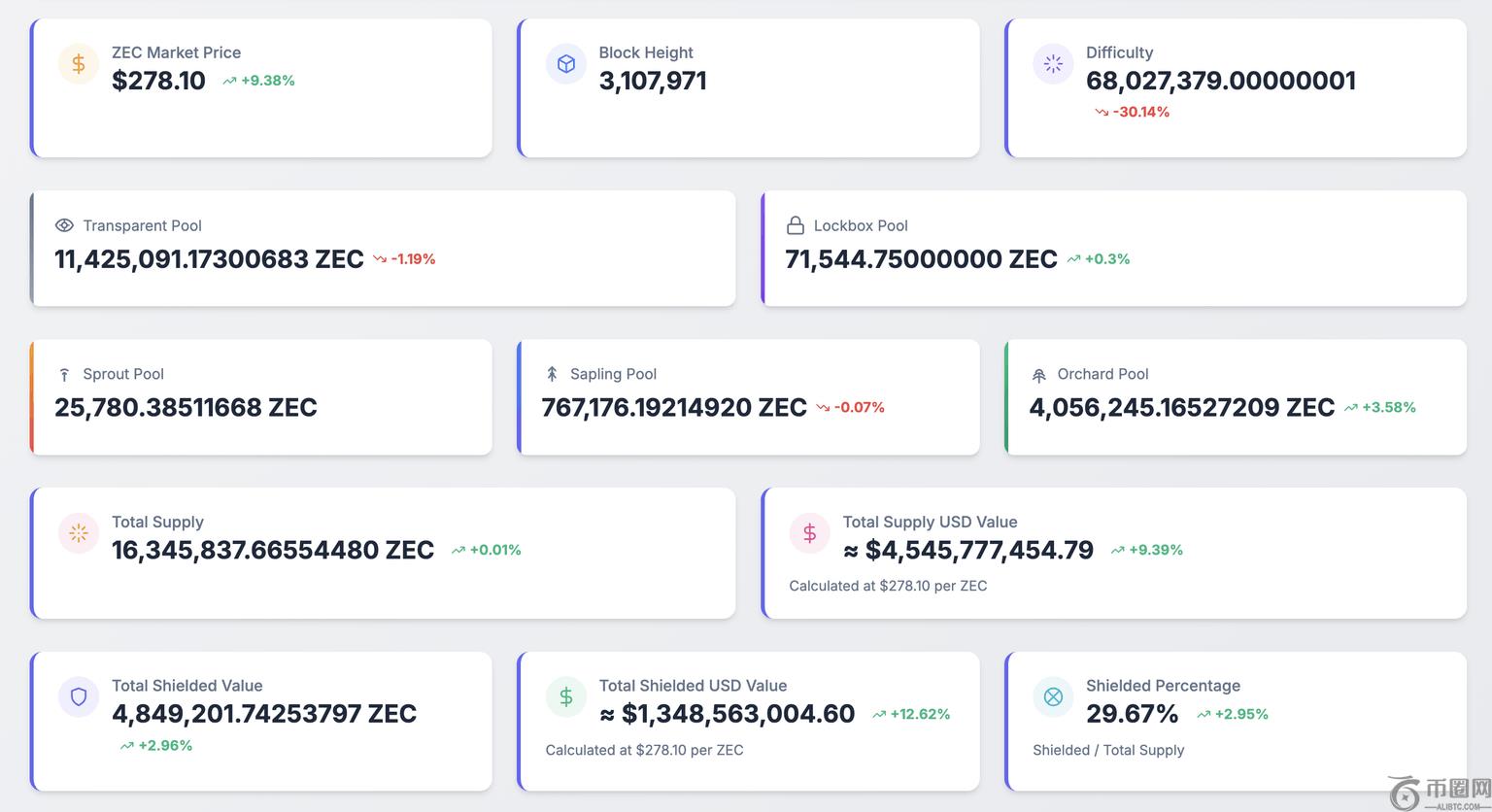This screenshot has width=1492, height=812.
Task: Click the Shielded Percentage circle icon
Action: point(1053,696)
